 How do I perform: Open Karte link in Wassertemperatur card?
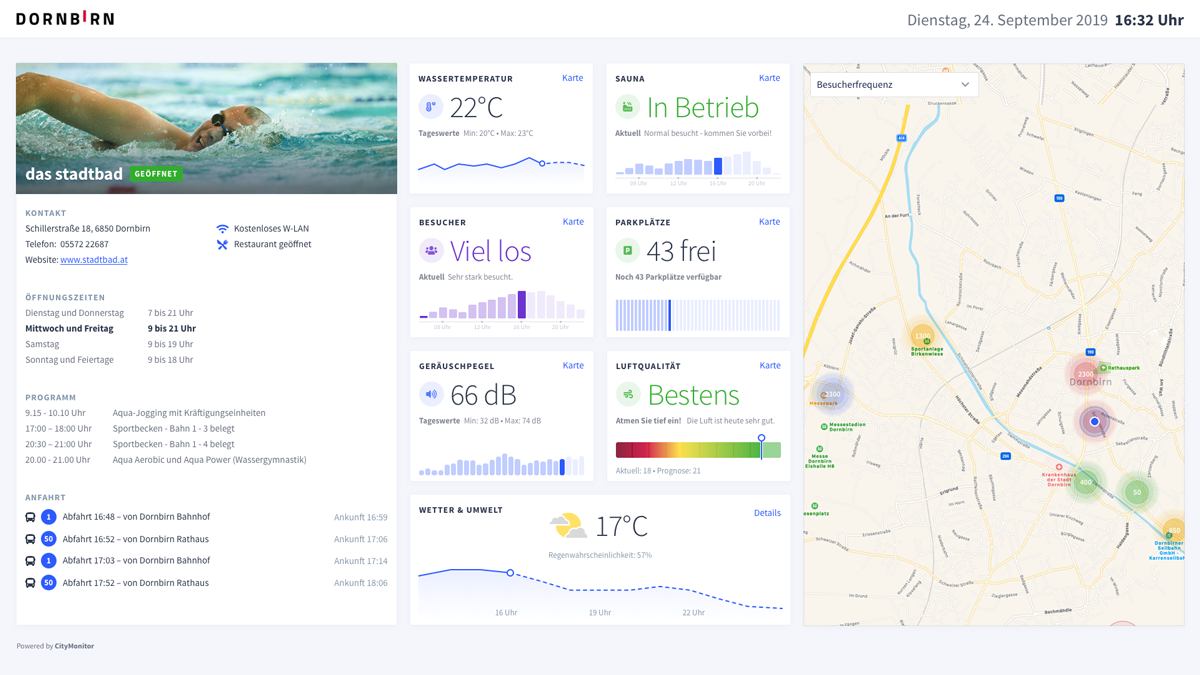(572, 78)
